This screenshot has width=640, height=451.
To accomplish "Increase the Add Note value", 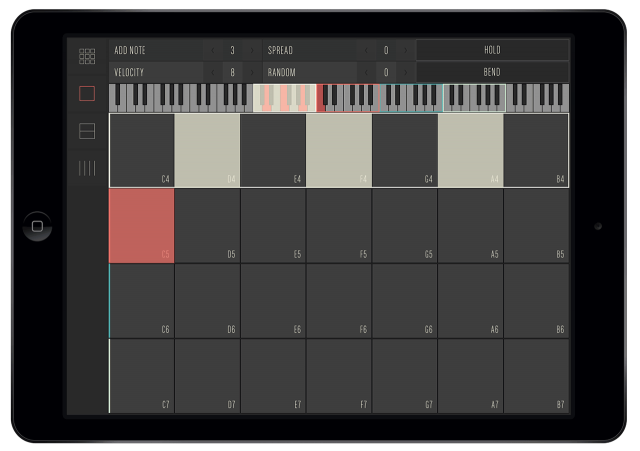I will click(252, 50).
